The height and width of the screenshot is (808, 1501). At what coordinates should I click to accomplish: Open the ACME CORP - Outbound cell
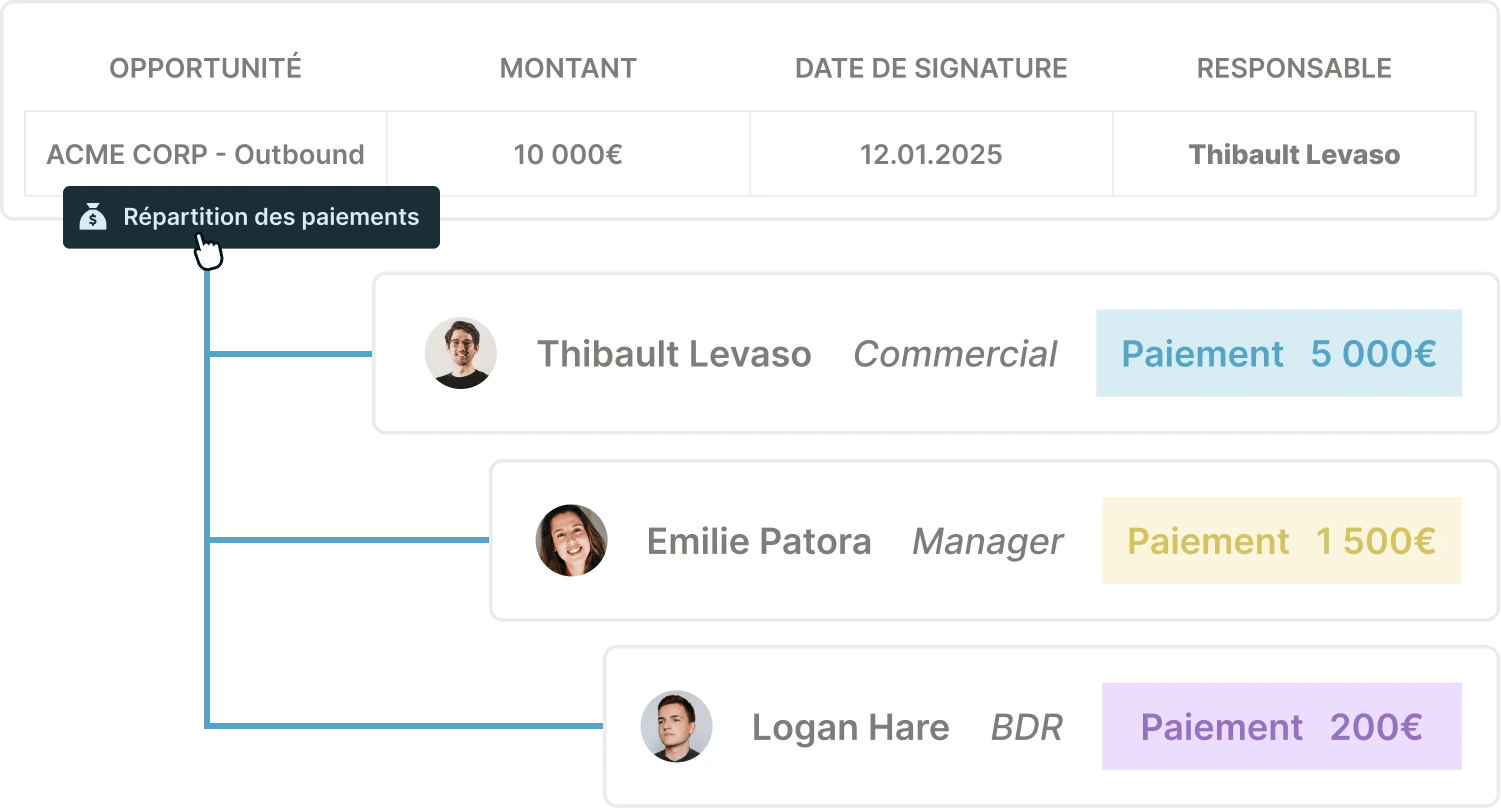206,154
